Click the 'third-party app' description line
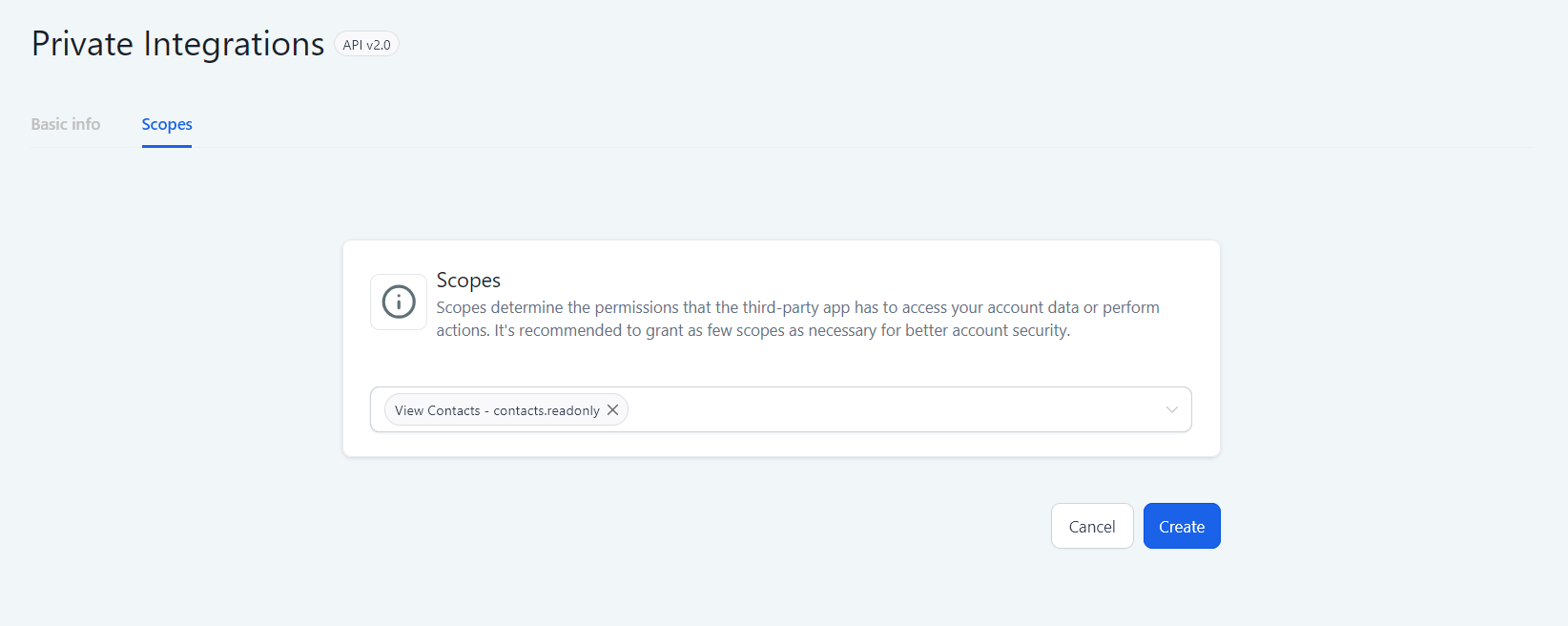Viewport: 1568px width, 626px height. pyautogui.click(x=798, y=307)
